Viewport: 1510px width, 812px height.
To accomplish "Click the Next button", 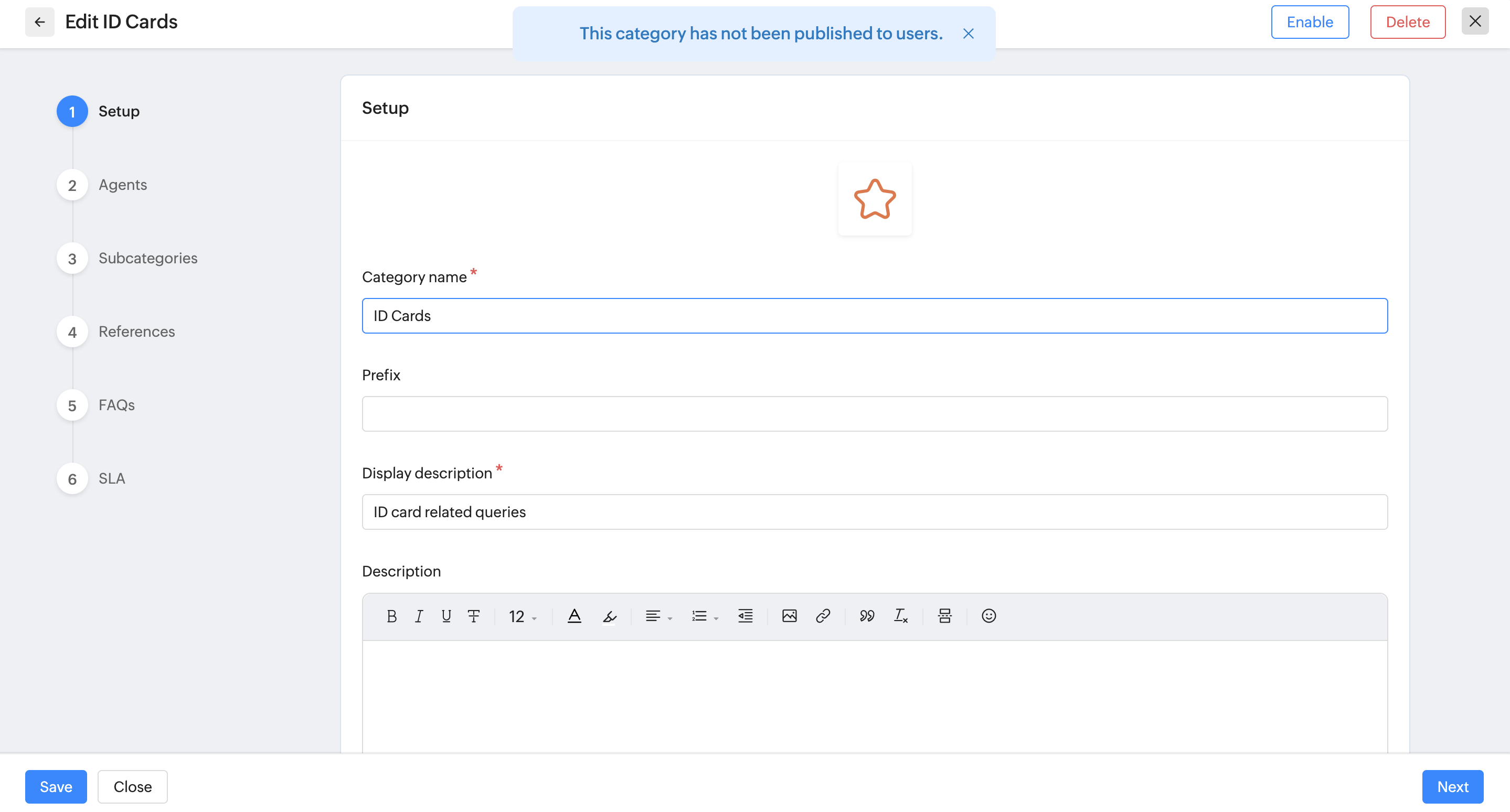I will (x=1452, y=786).
